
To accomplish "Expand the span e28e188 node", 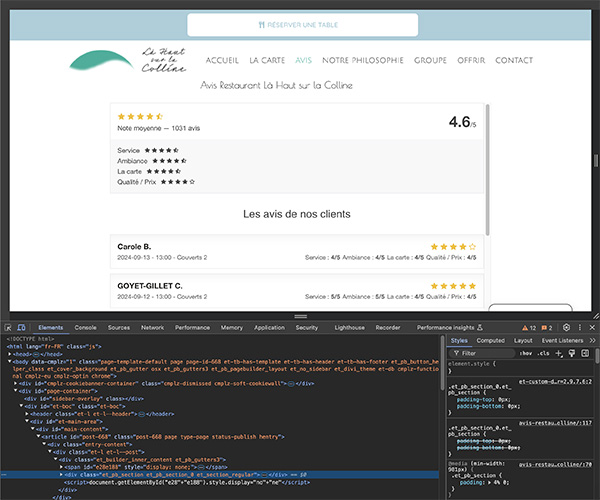I will (61, 467).
